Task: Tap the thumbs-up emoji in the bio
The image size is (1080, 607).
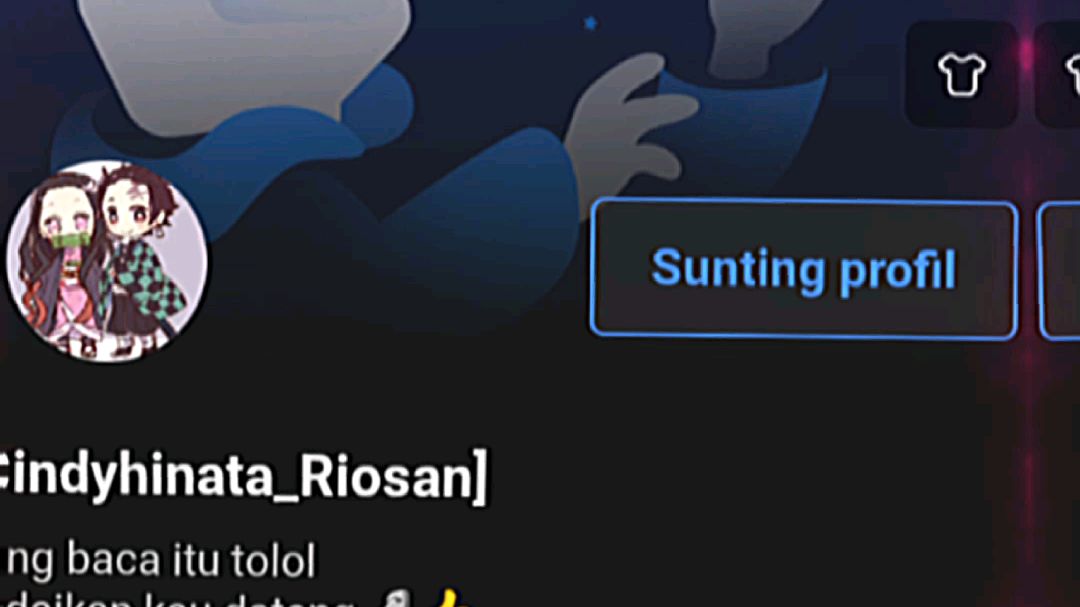Action: point(450,598)
